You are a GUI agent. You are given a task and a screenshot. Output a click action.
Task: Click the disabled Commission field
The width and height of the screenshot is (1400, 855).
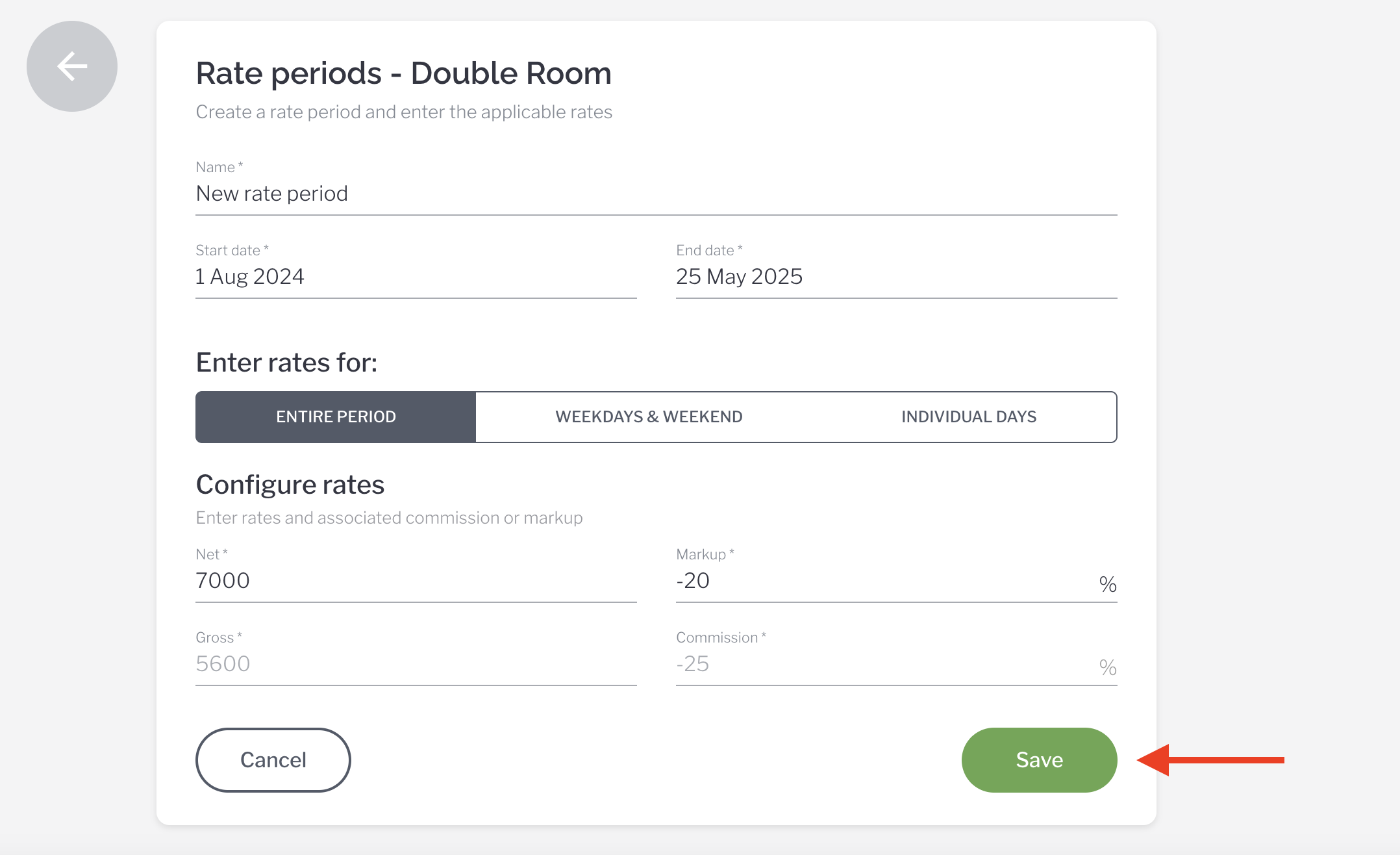883,664
